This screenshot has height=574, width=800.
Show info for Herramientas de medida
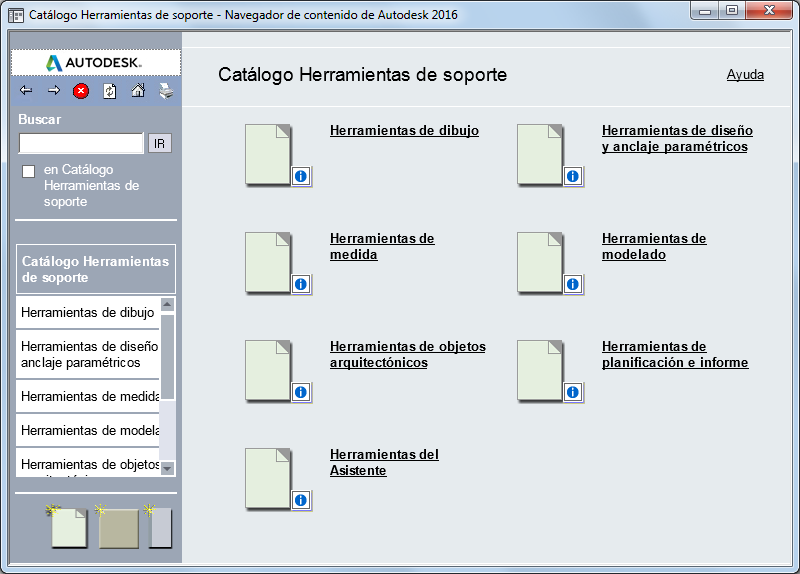[301, 284]
